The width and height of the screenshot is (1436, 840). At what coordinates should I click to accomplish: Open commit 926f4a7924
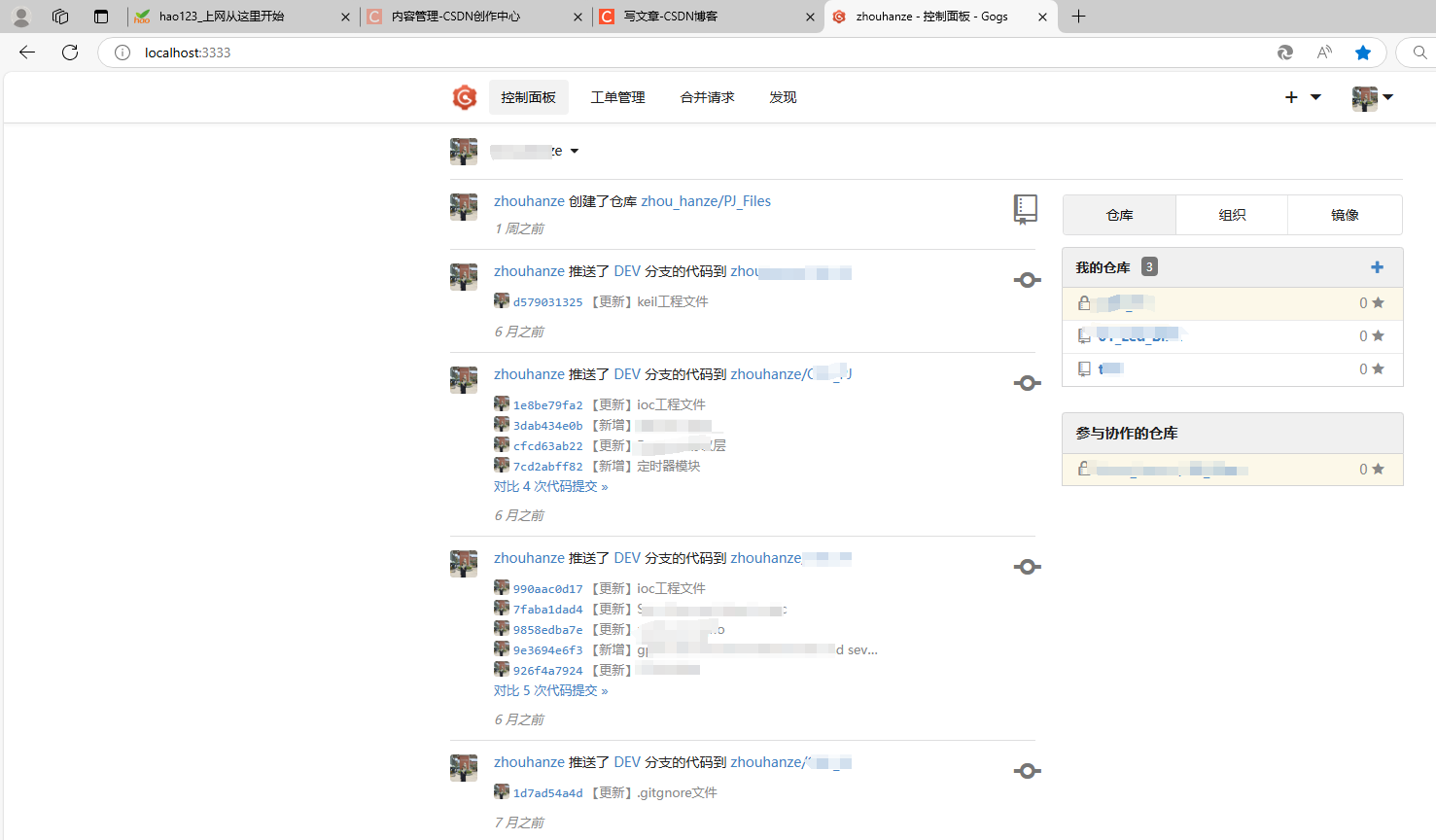coord(548,671)
